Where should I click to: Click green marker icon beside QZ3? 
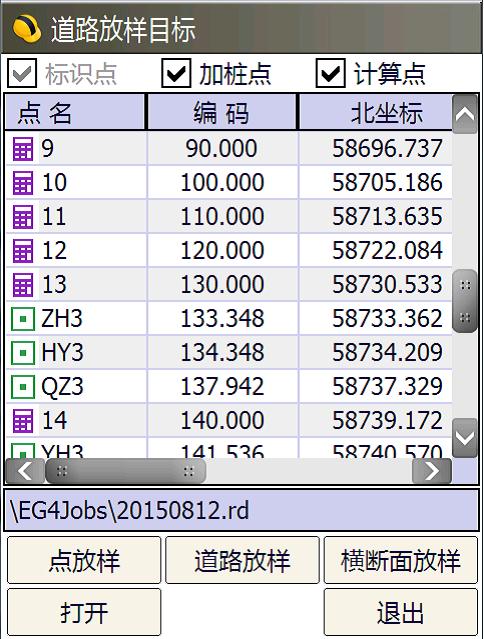23,387
